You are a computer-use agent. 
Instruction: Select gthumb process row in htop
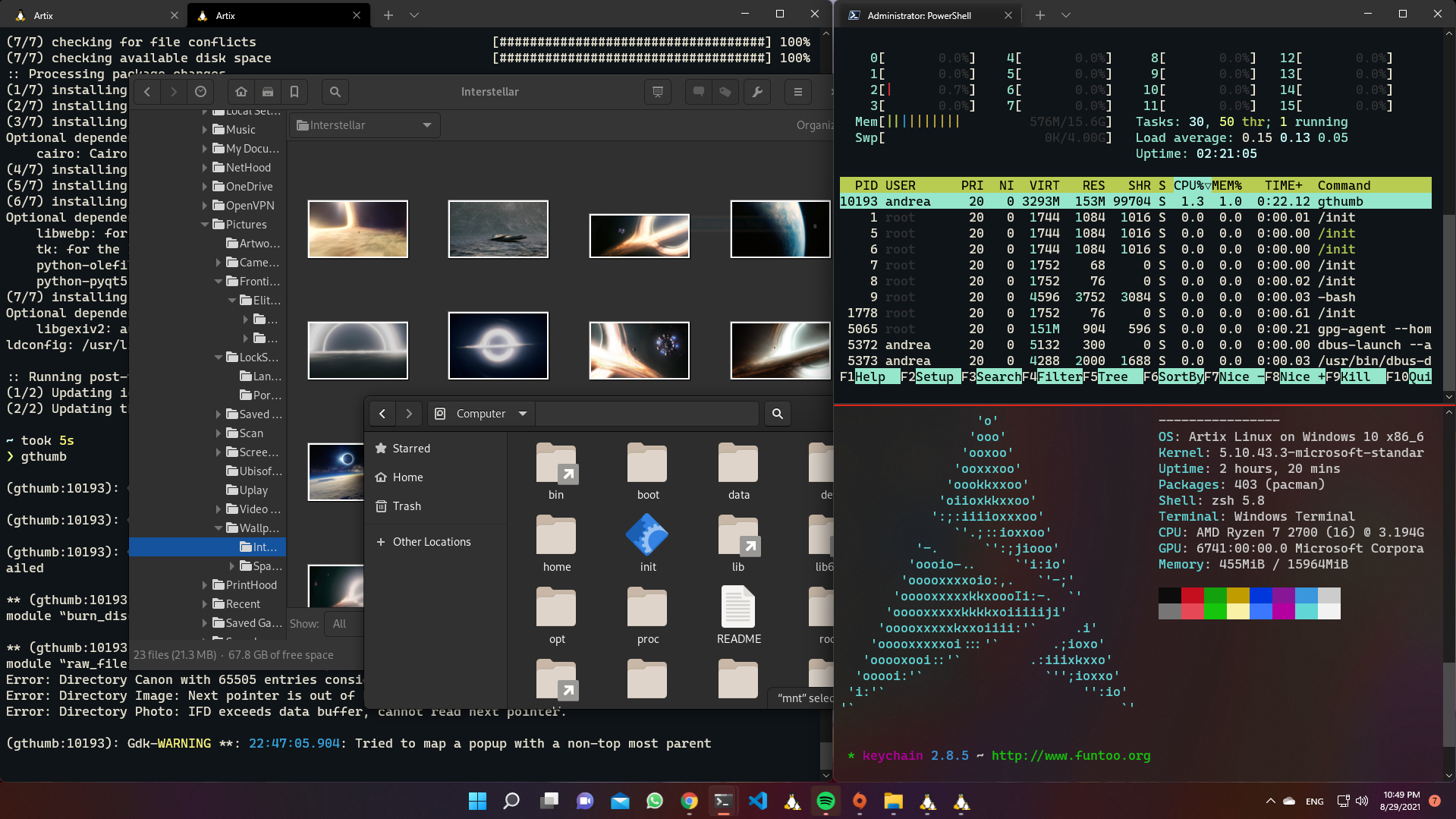tap(1135, 202)
